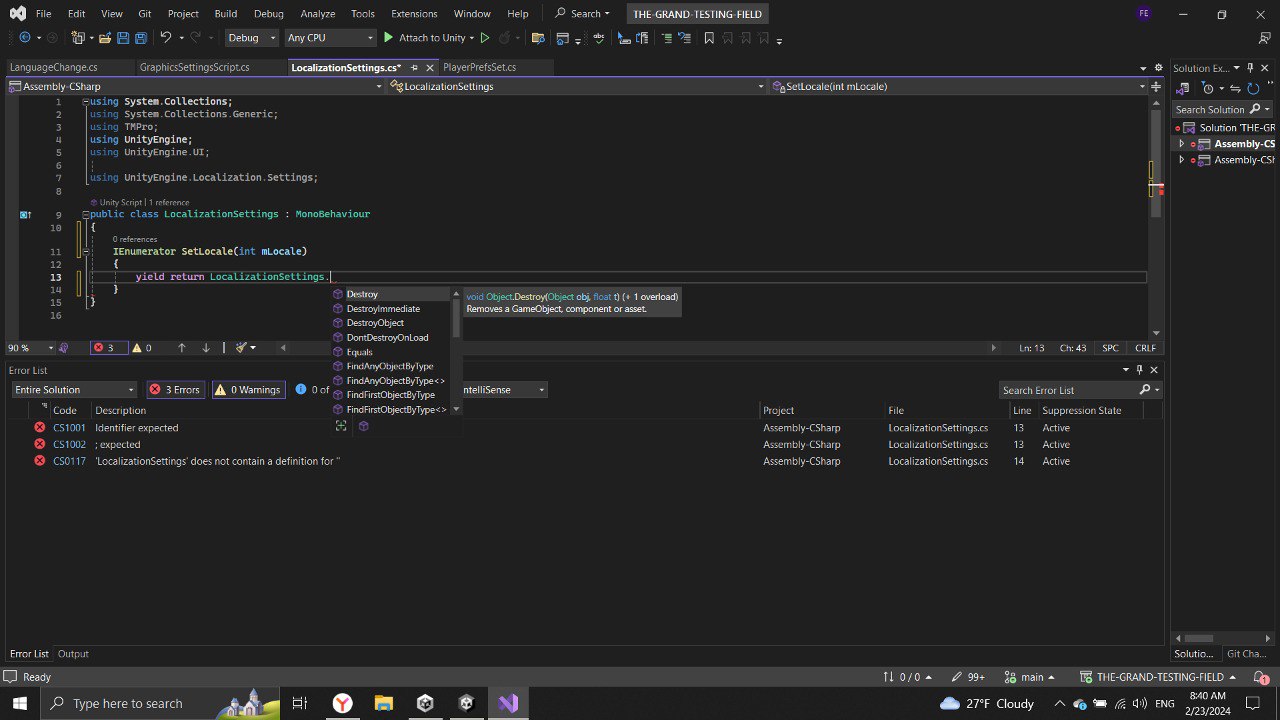The height and width of the screenshot is (720, 1280).
Task: Toggle the 3 Errors filter
Action: [175, 389]
